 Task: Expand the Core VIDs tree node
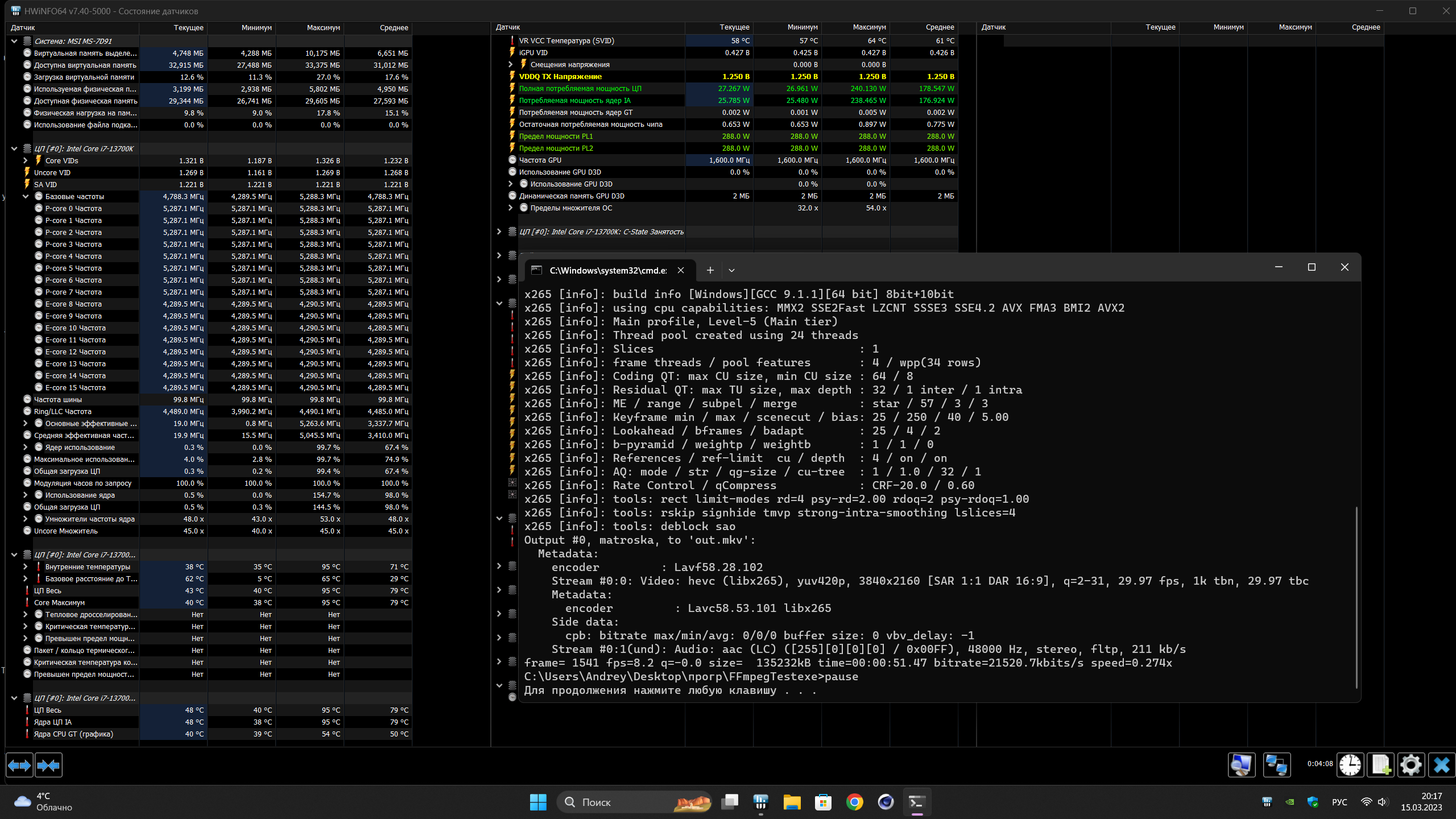26,161
